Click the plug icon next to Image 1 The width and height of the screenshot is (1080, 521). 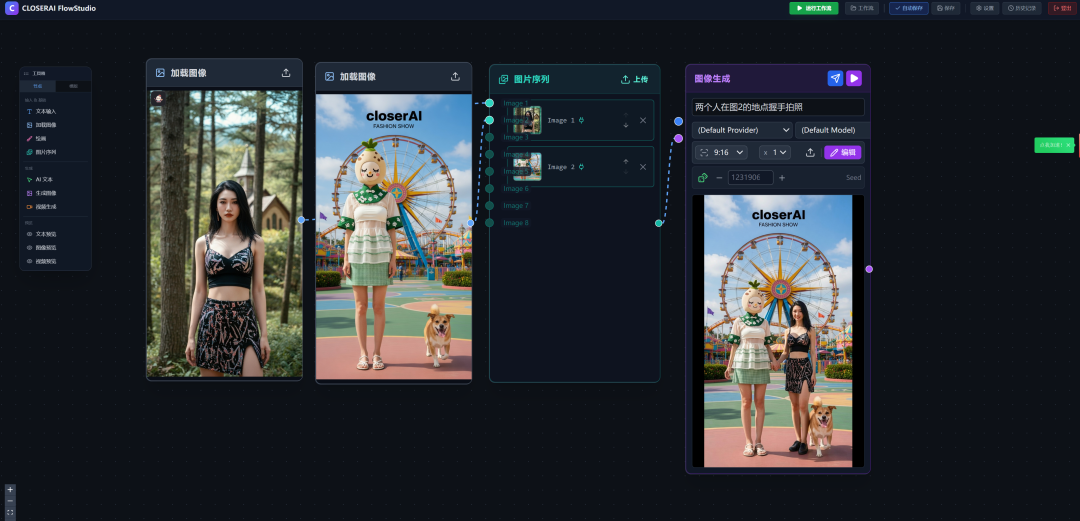coord(581,120)
